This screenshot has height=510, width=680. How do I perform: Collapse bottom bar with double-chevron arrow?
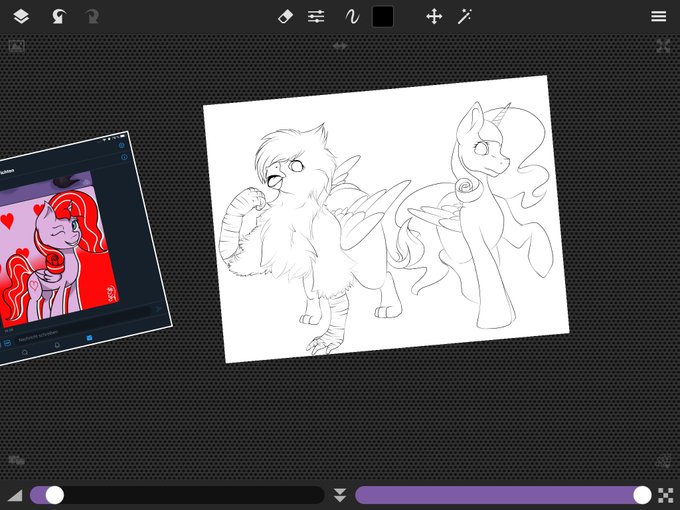coord(340,495)
